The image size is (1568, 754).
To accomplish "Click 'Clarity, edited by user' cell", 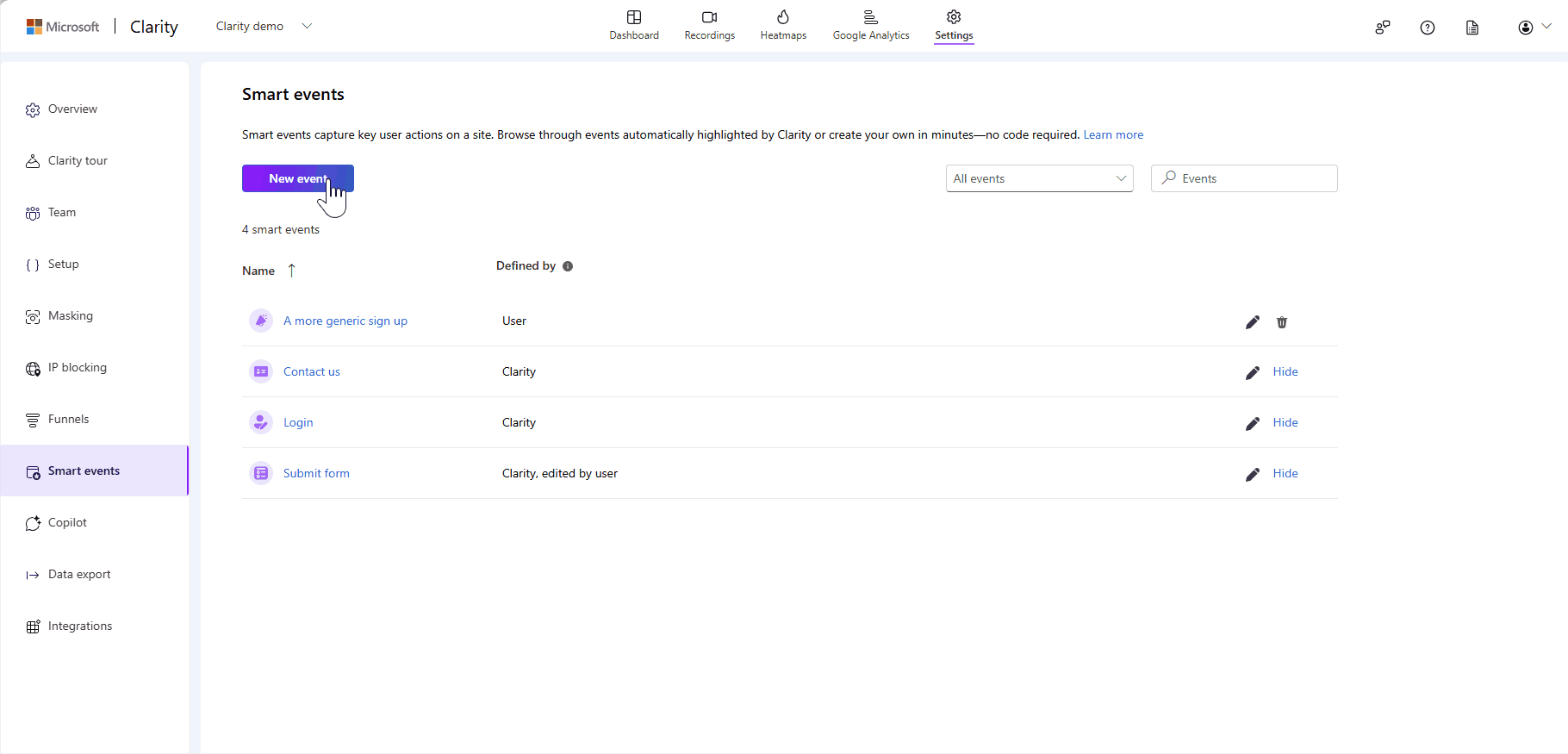I will pyautogui.click(x=560, y=473).
